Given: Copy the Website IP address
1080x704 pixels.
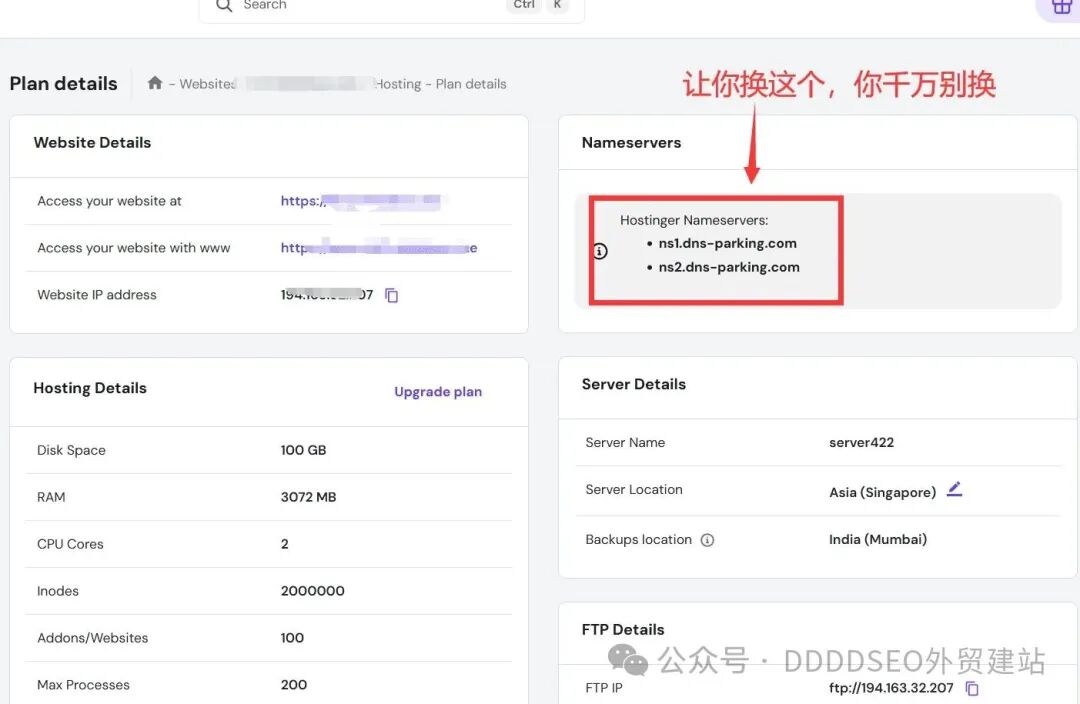Looking at the screenshot, I should (392, 295).
